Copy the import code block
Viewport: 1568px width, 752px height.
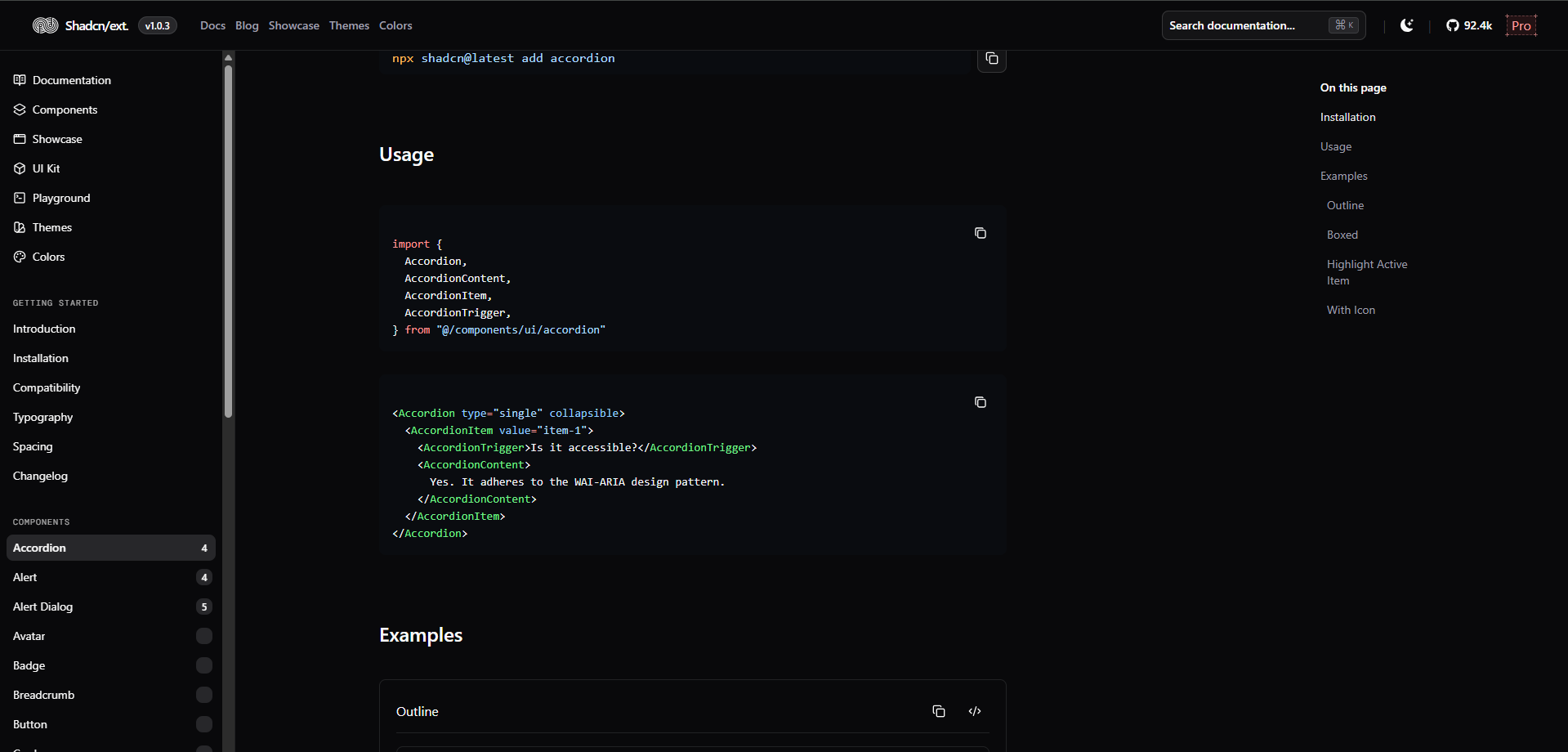980,234
